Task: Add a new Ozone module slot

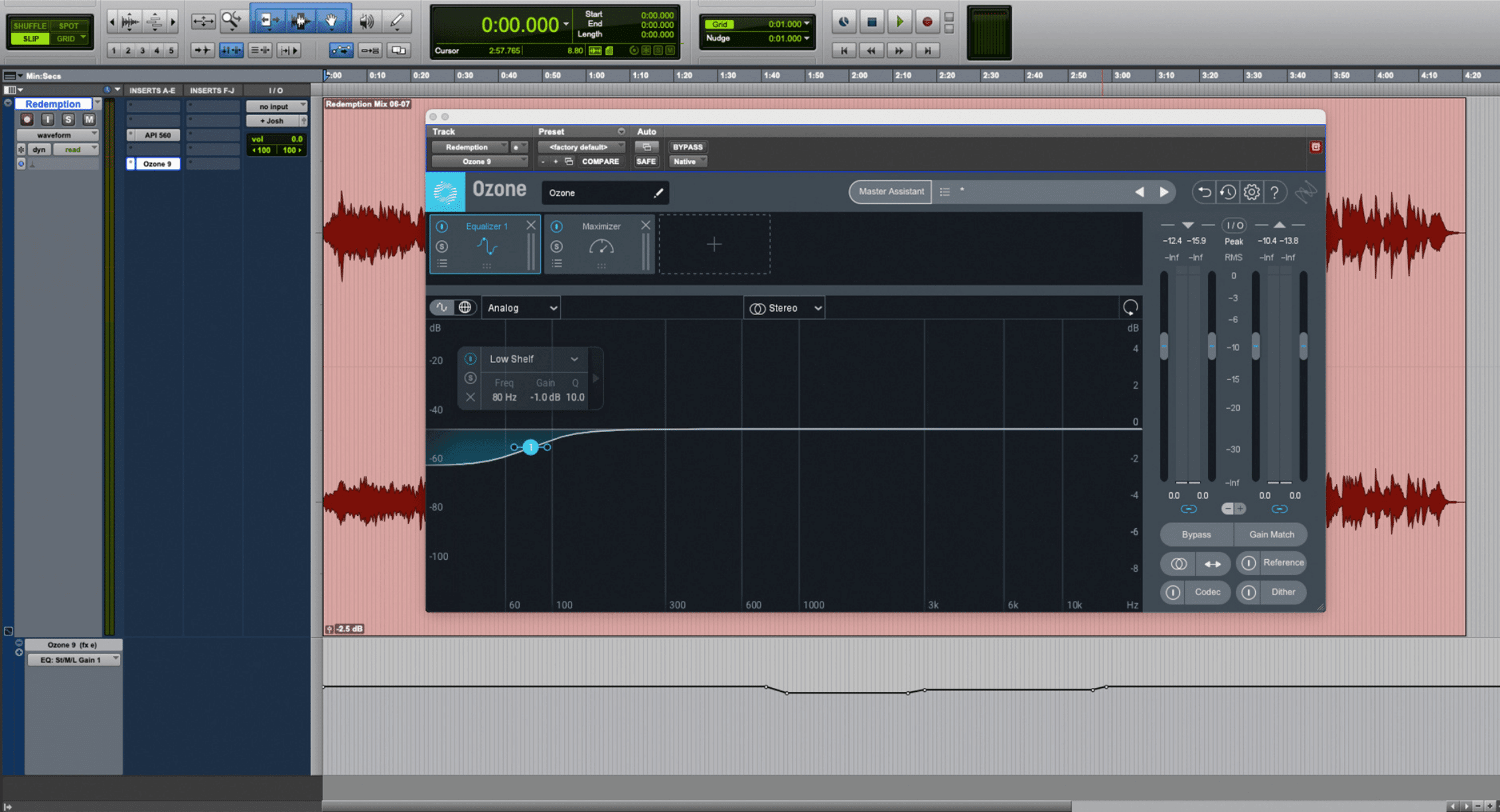Action: point(714,244)
